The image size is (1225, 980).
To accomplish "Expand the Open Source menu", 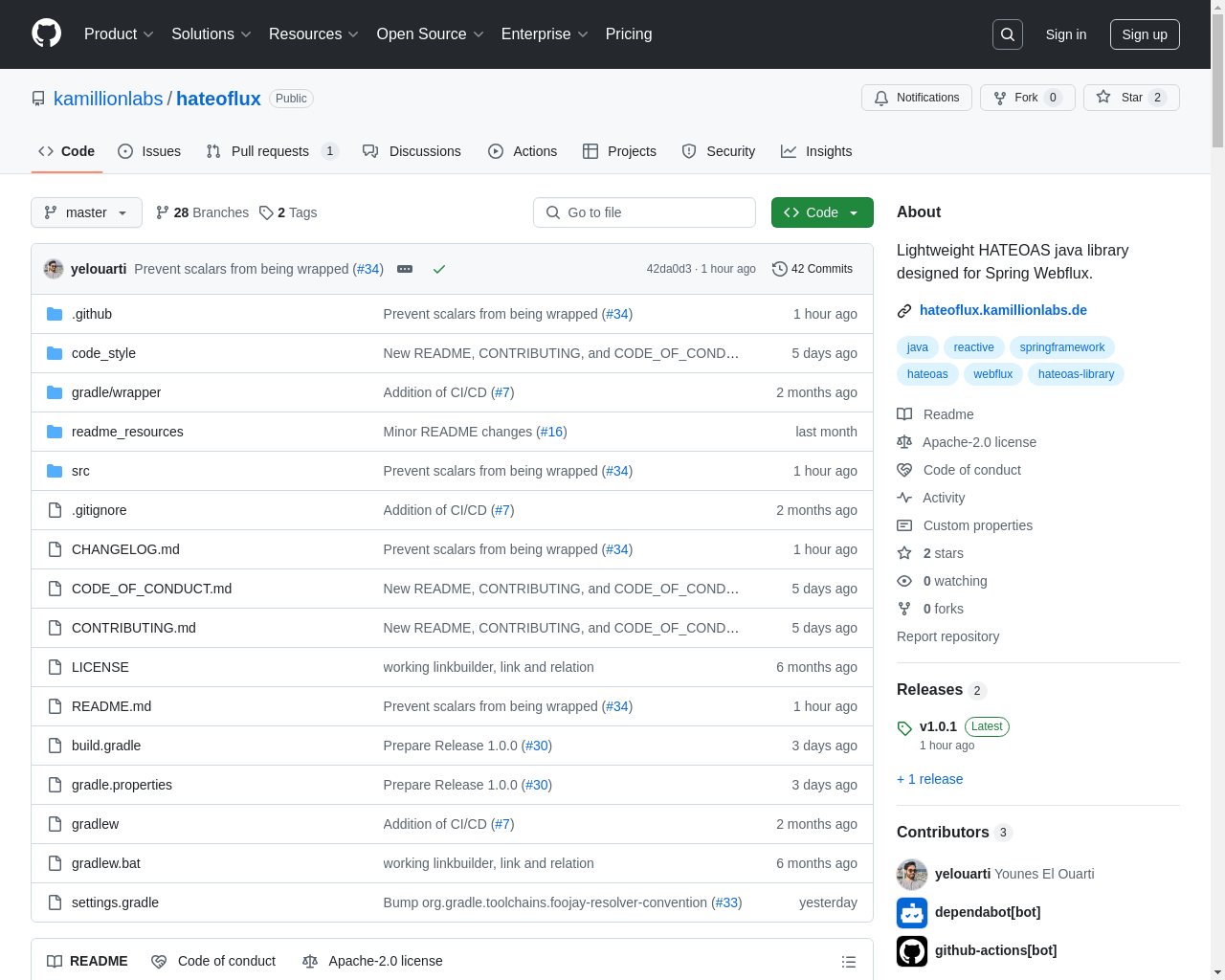I will tap(431, 34).
